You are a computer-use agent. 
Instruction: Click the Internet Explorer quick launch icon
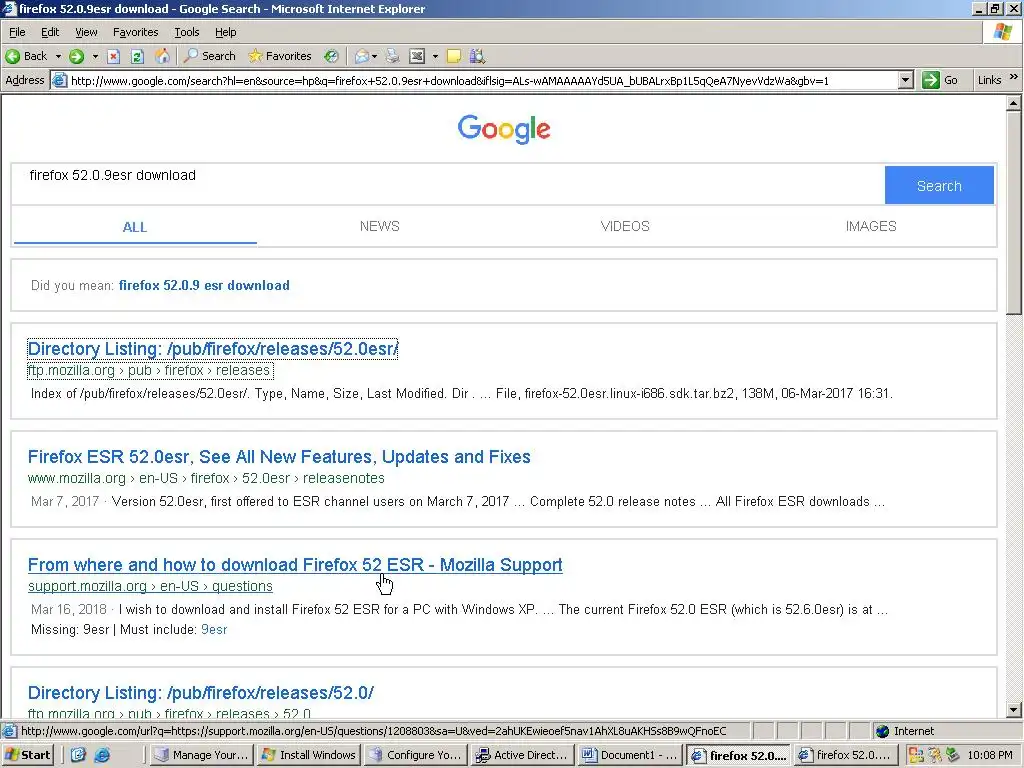pyautogui.click(x=102, y=755)
